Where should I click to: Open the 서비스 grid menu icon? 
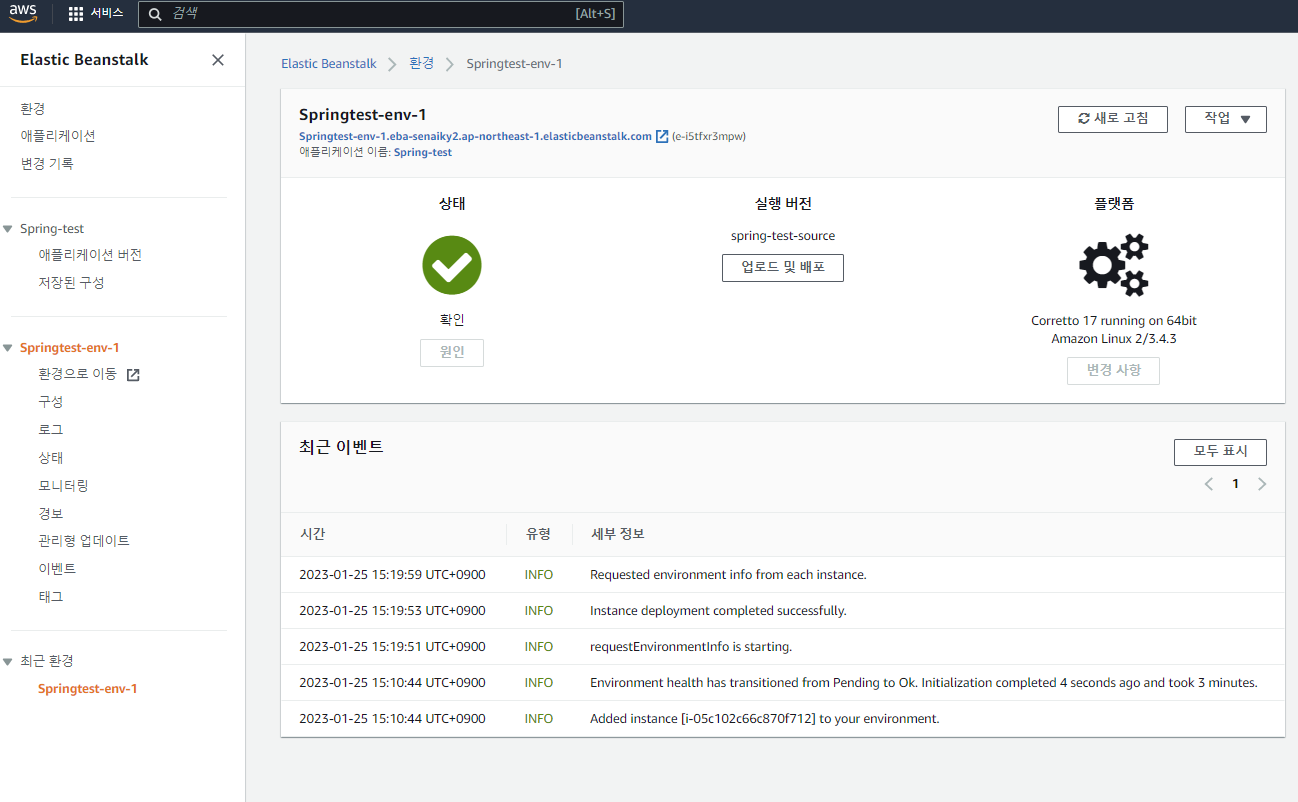(x=76, y=14)
